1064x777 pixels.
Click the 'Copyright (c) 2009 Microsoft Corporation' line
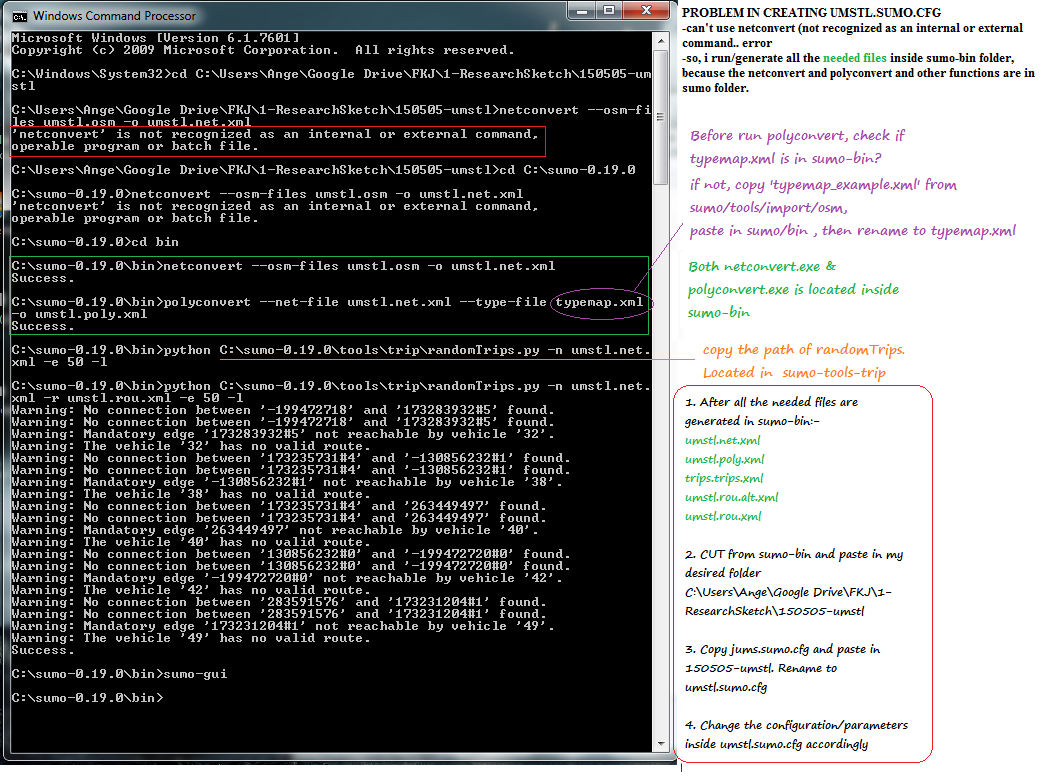click(x=263, y=50)
